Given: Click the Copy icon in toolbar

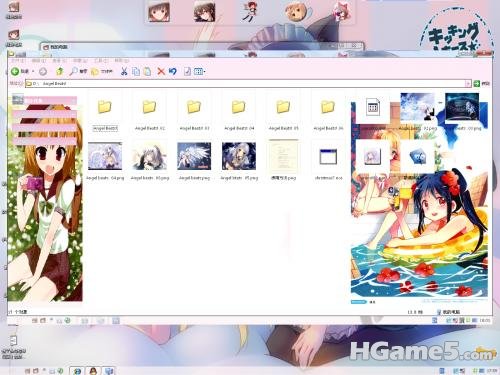Looking at the screenshot, I should (136, 71).
